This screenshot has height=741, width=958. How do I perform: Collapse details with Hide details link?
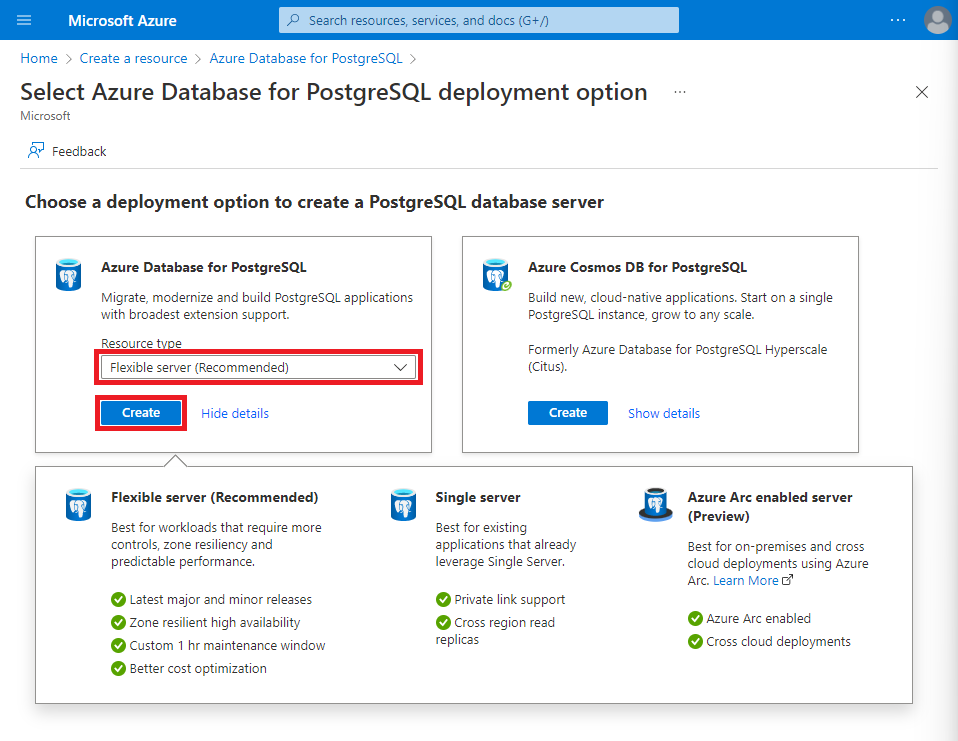point(235,414)
